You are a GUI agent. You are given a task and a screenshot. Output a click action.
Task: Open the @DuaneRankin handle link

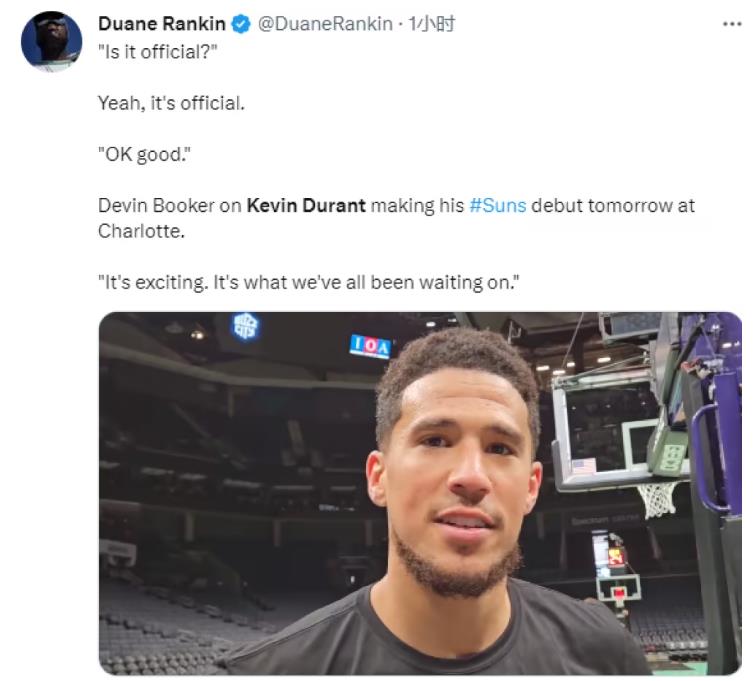click(x=325, y=24)
